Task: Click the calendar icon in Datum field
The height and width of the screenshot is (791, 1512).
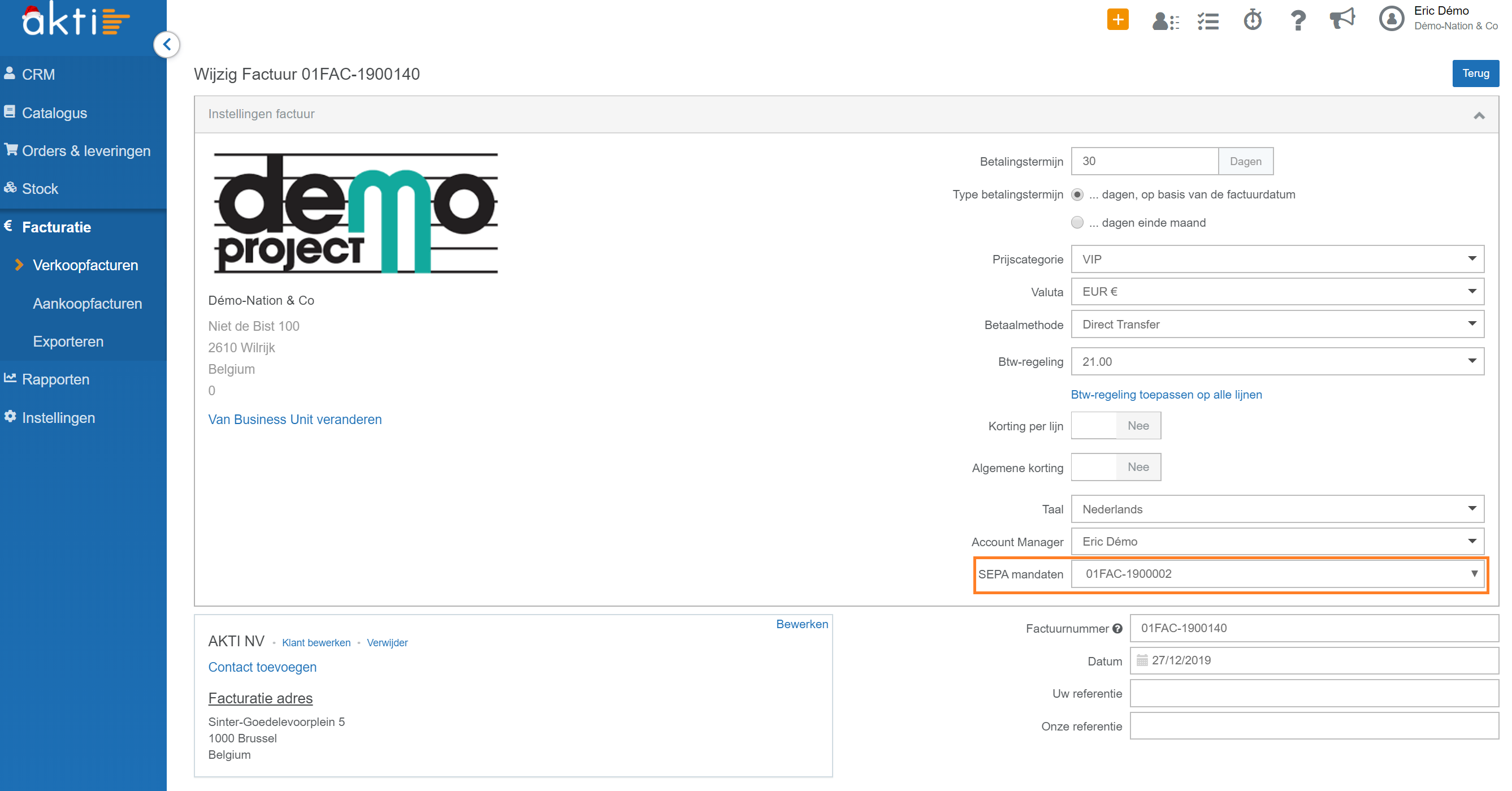Action: click(1142, 660)
